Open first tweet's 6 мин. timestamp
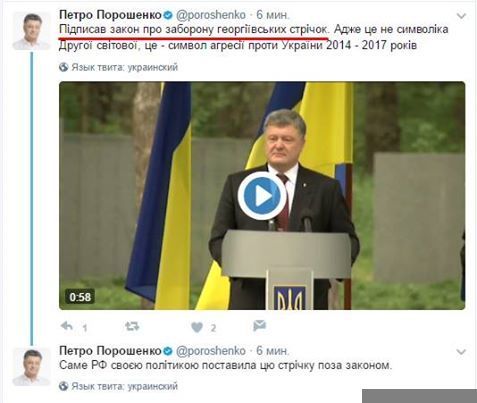Screen dimensions: 477x403 tap(273, 15)
